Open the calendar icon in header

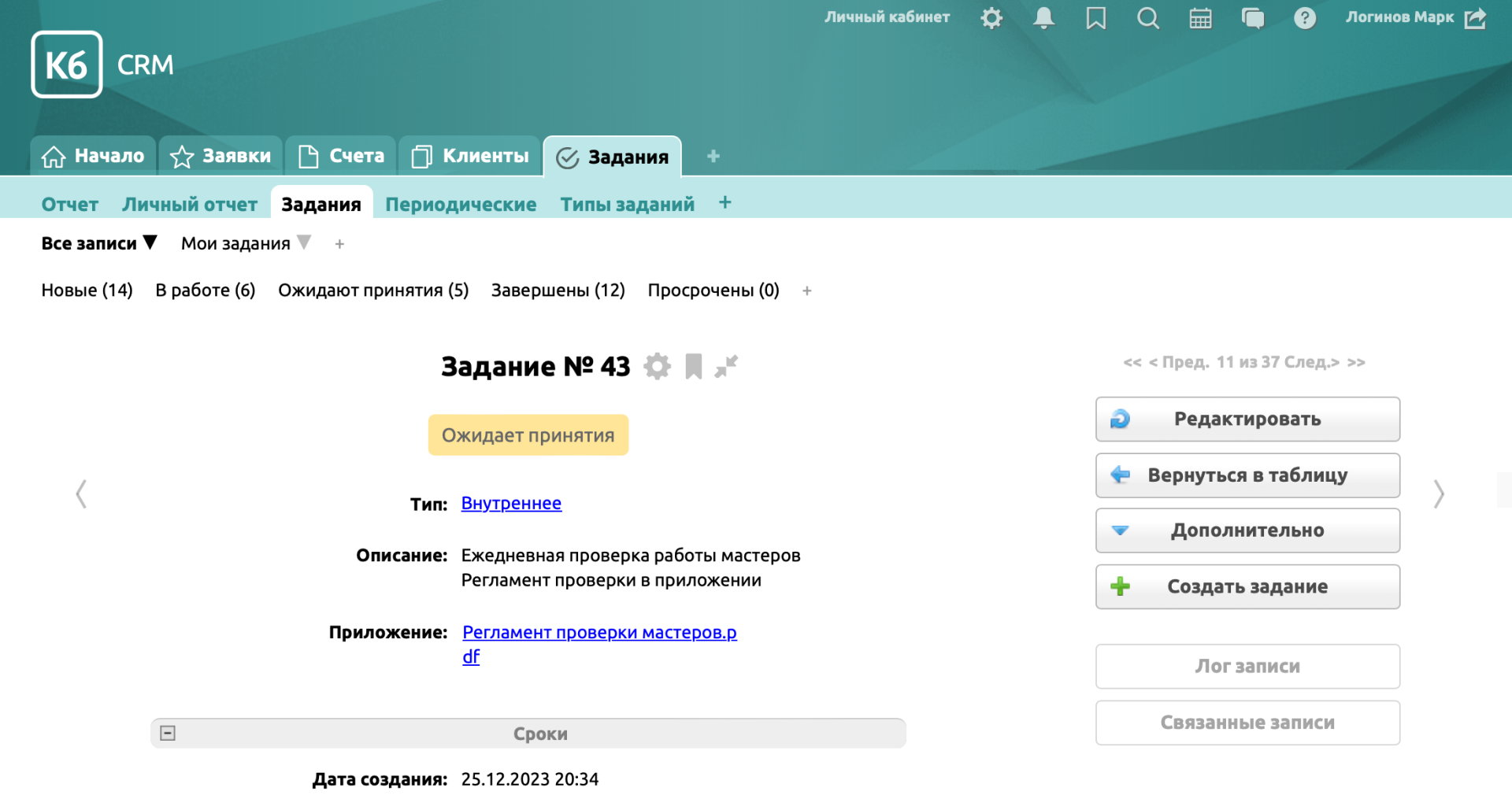[x=1200, y=18]
